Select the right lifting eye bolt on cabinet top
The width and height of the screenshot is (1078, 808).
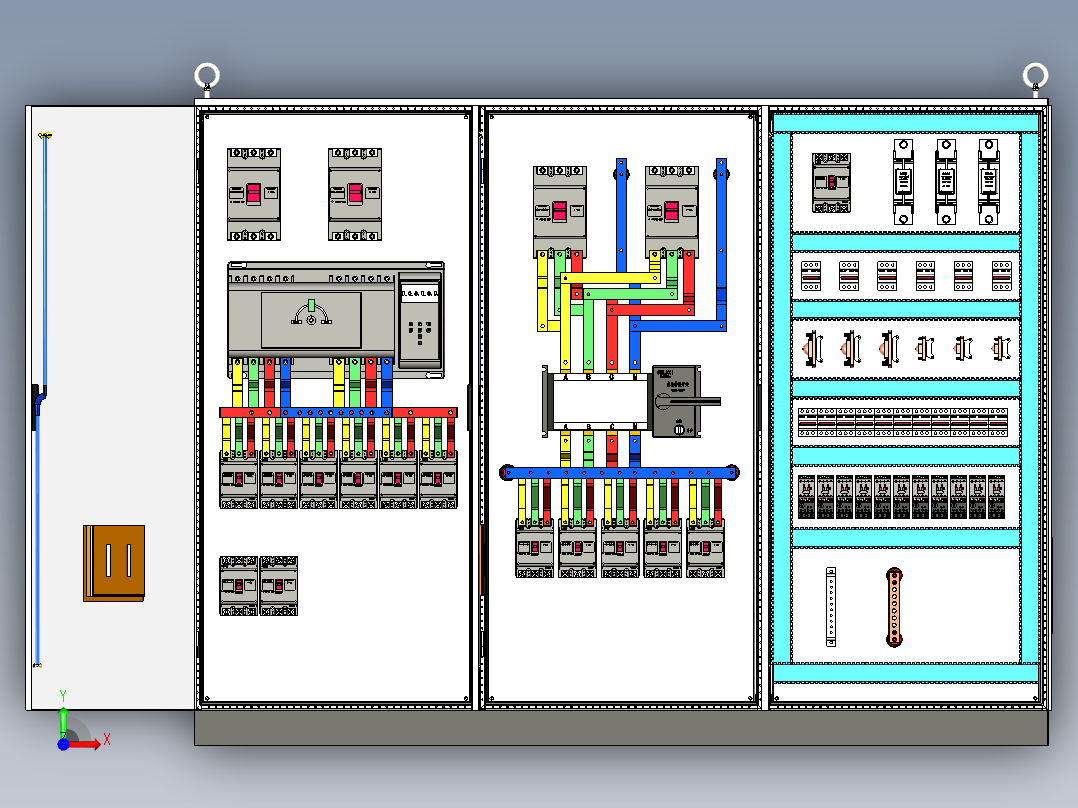pos(1035,76)
